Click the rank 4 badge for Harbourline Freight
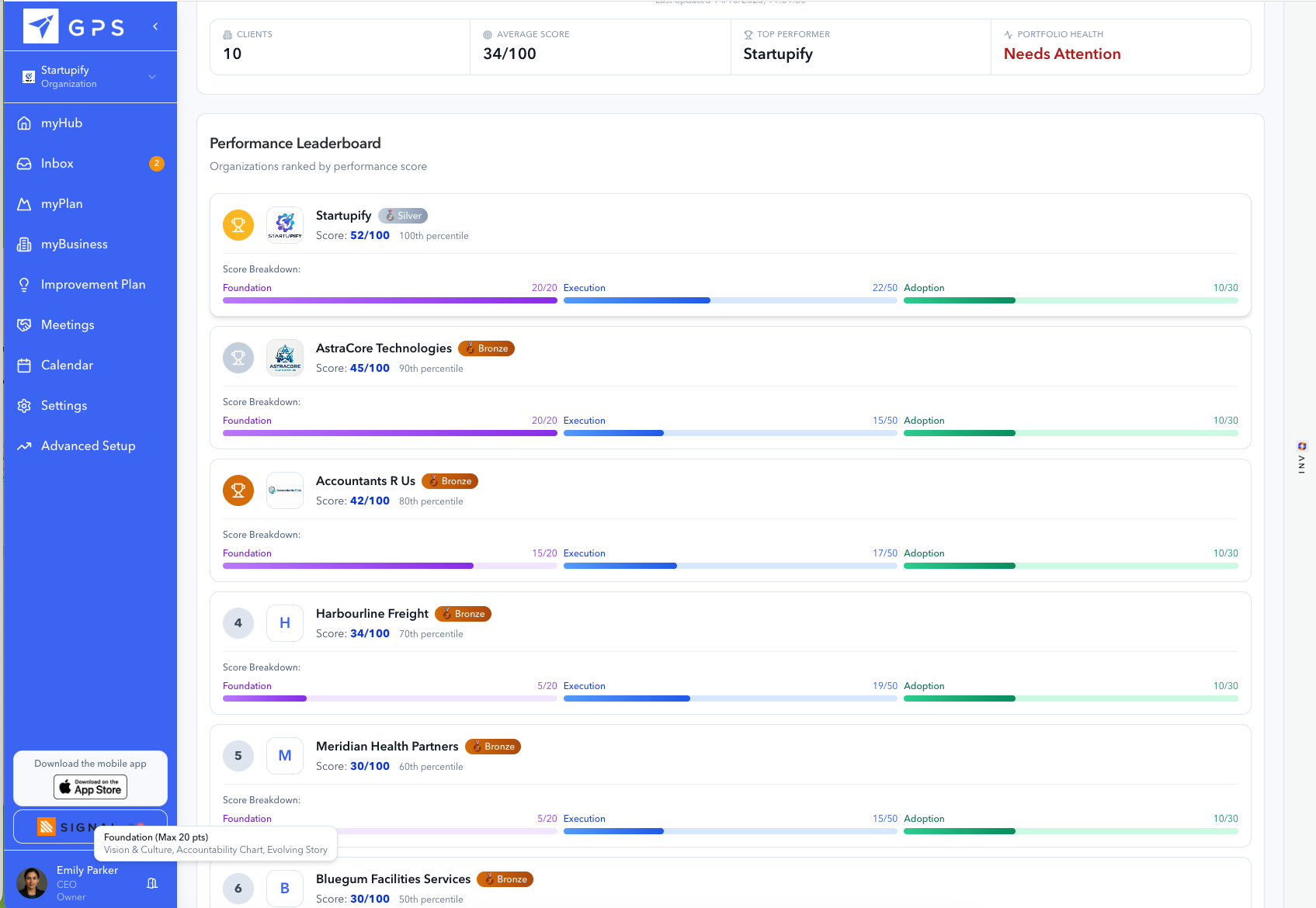Image resolution: width=1316 pixels, height=908 pixels. tap(238, 623)
